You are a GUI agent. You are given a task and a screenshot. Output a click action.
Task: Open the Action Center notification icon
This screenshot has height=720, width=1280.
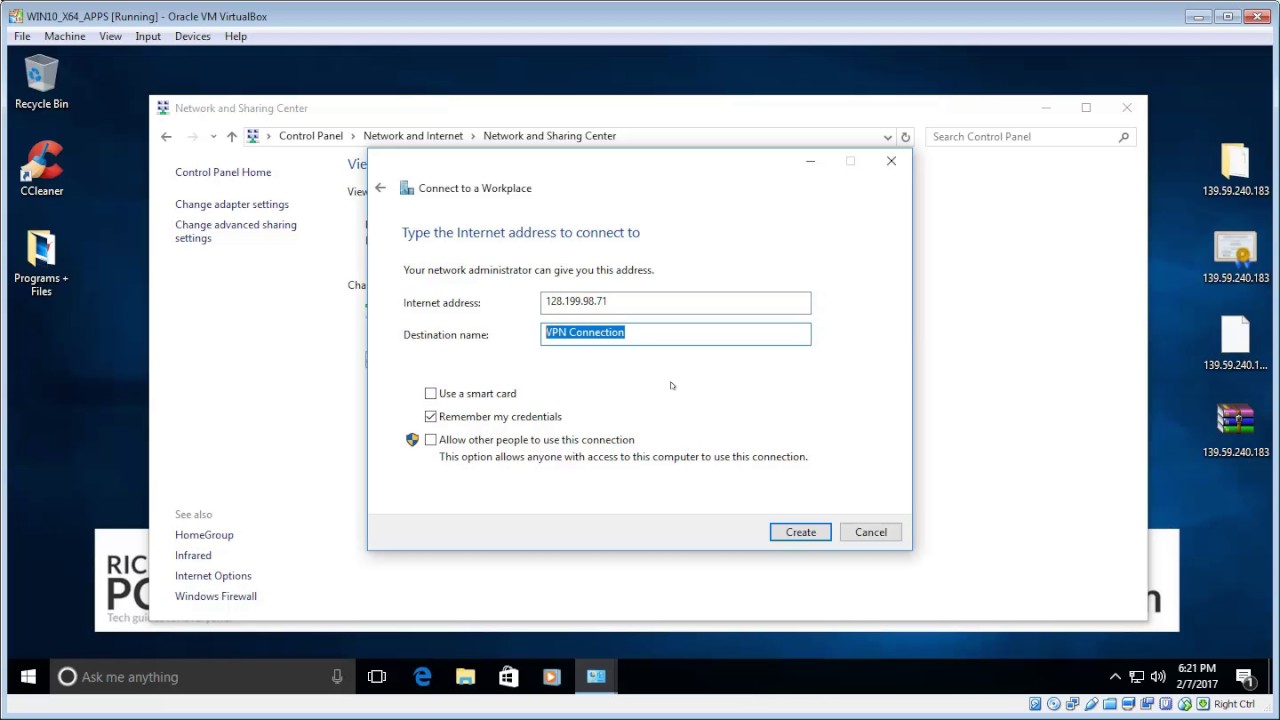click(1244, 677)
